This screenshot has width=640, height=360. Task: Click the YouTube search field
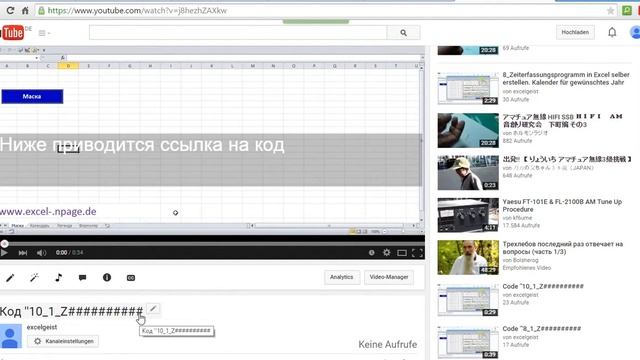click(x=238, y=33)
